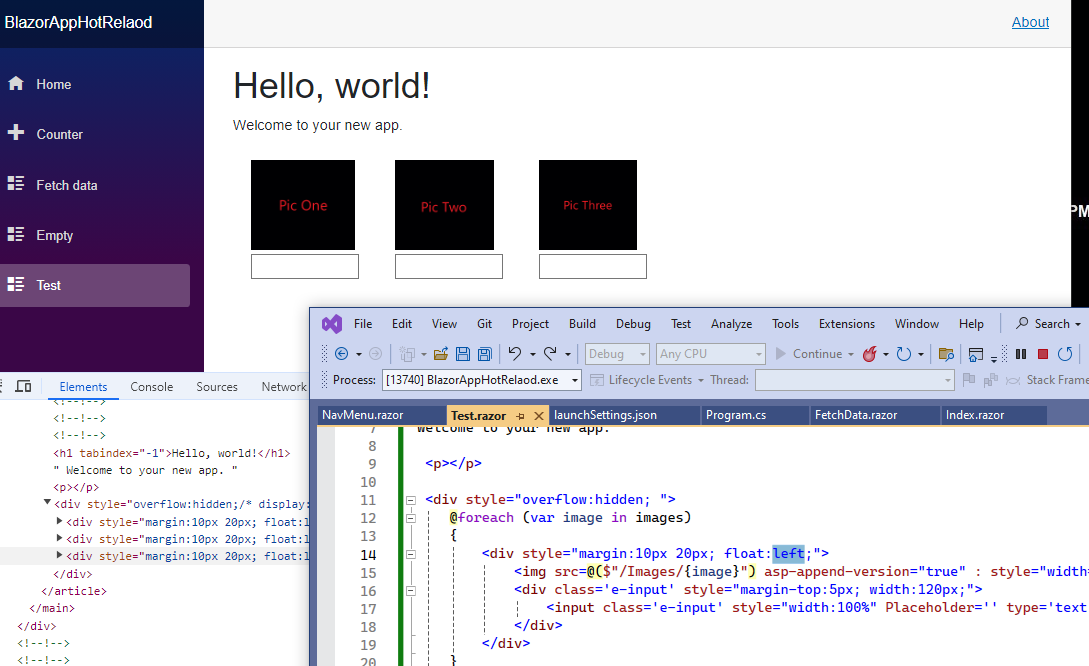Viewport: 1089px width, 666px height.
Task: Undo the last edit via toolbar icon
Action: click(x=514, y=354)
